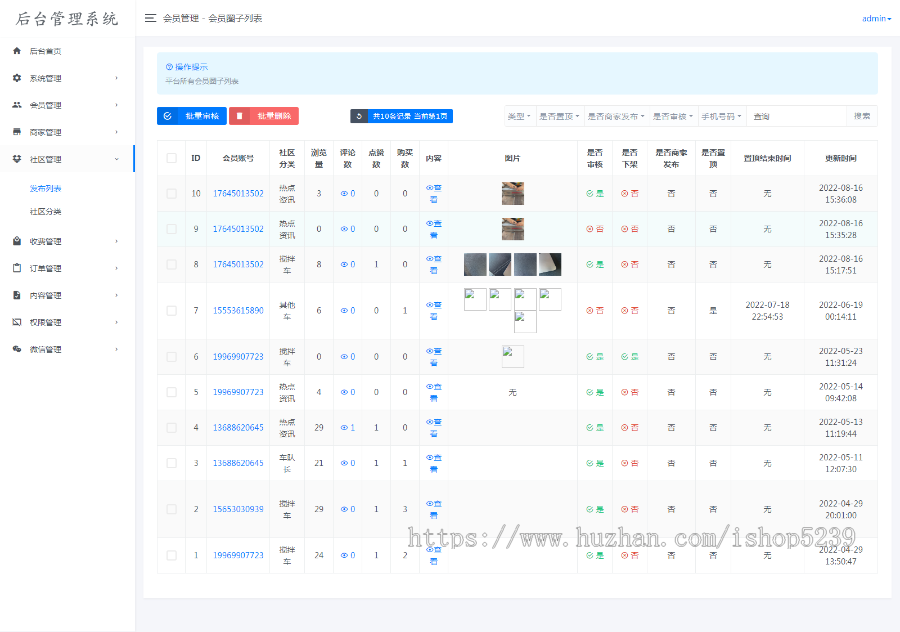Expand the 商家管理 sidebar menu

click(67, 132)
